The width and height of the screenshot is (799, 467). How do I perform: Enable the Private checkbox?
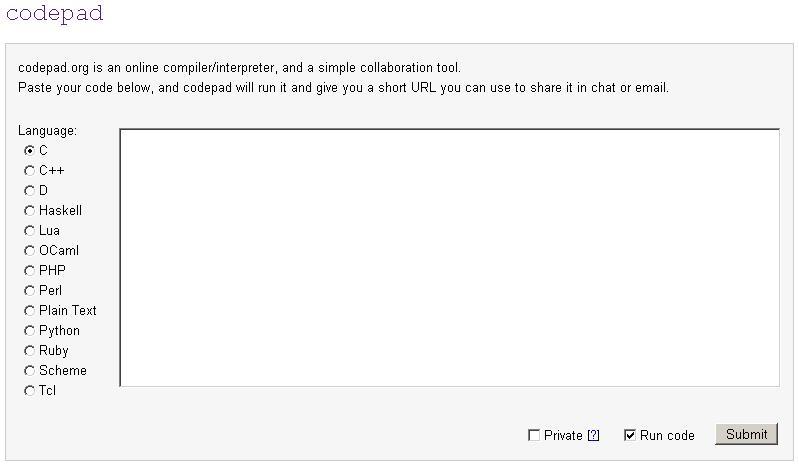tap(534, 435)
